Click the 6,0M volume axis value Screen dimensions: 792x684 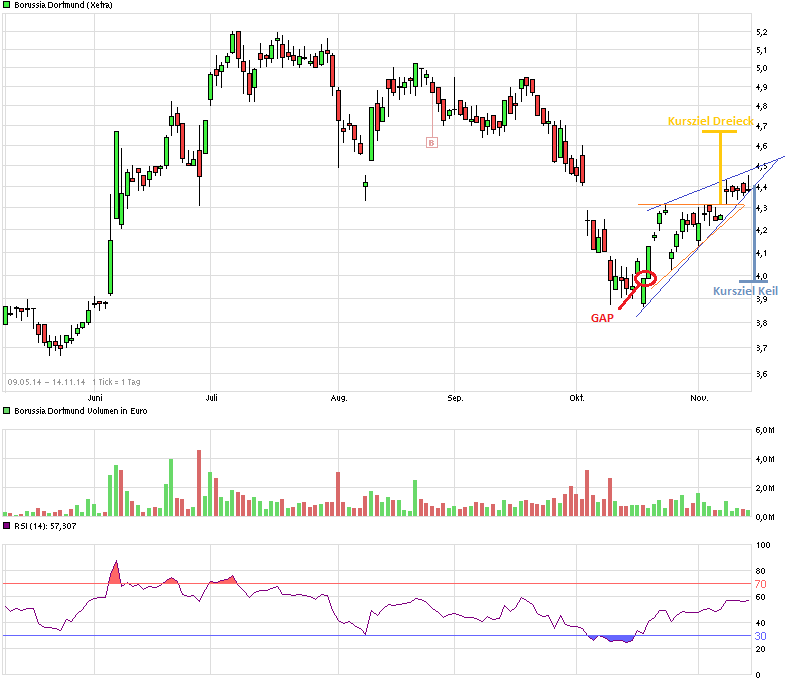coord(765,430)
